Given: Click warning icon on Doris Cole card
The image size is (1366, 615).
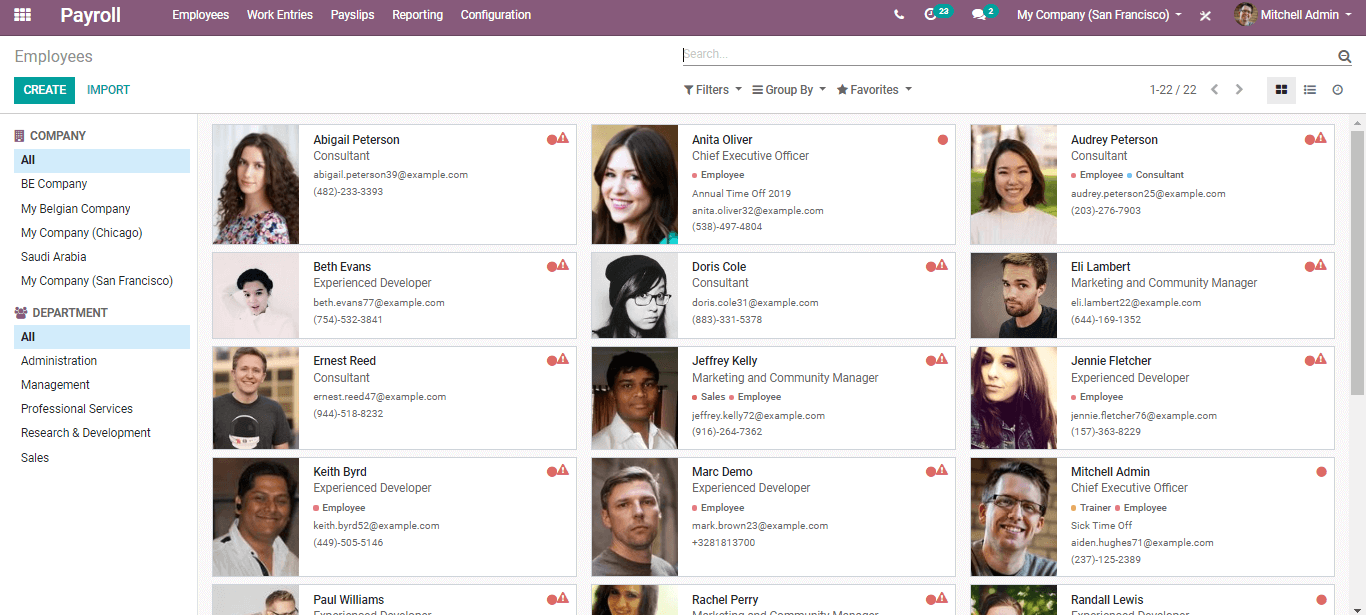Looking at the screenshot, I should coord(942,266).
